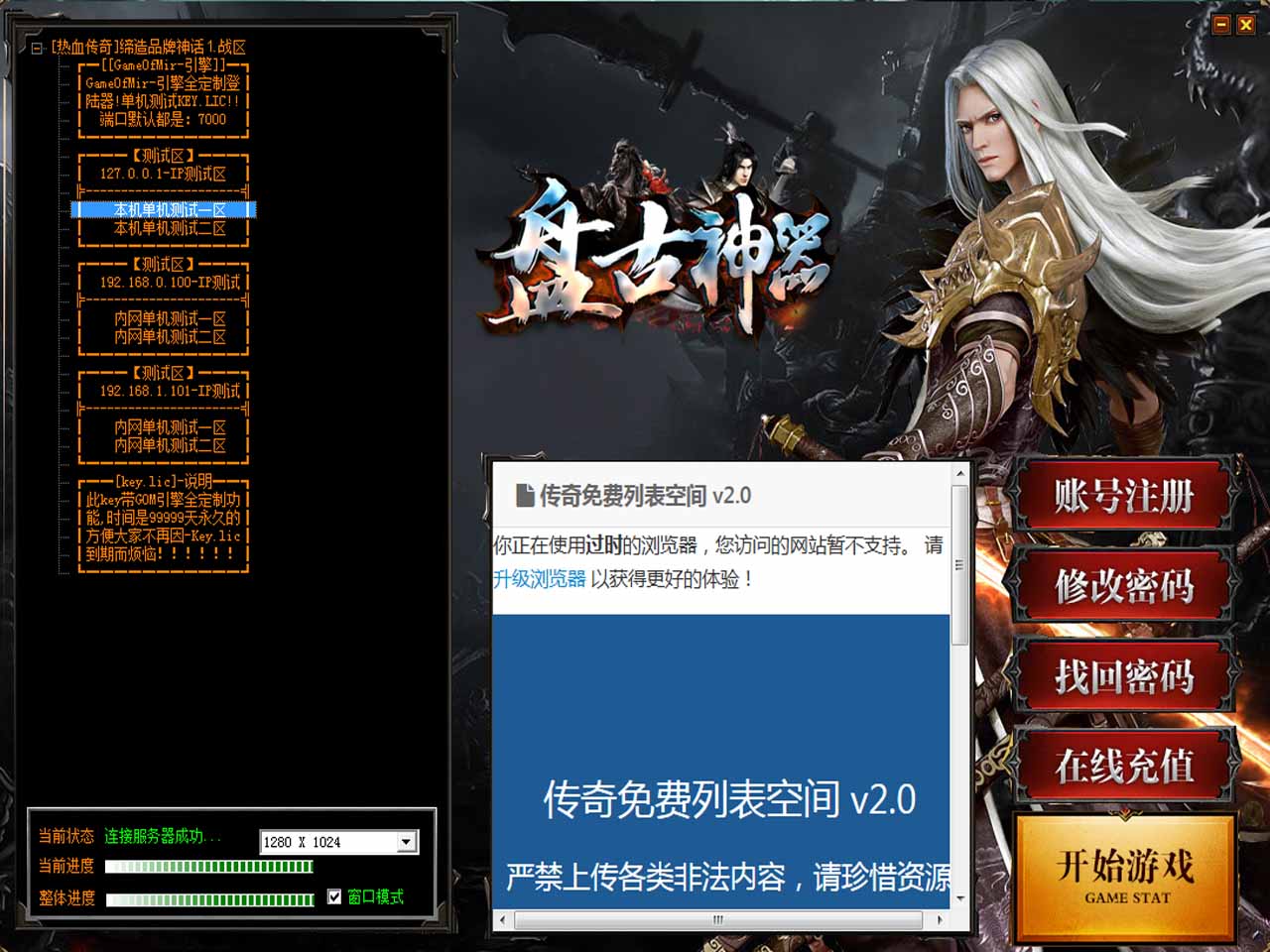This screenshot has width=1270, height=952.
Task: Click the 严禁上传各类非法内容 notice text
Action: point(728,877)
